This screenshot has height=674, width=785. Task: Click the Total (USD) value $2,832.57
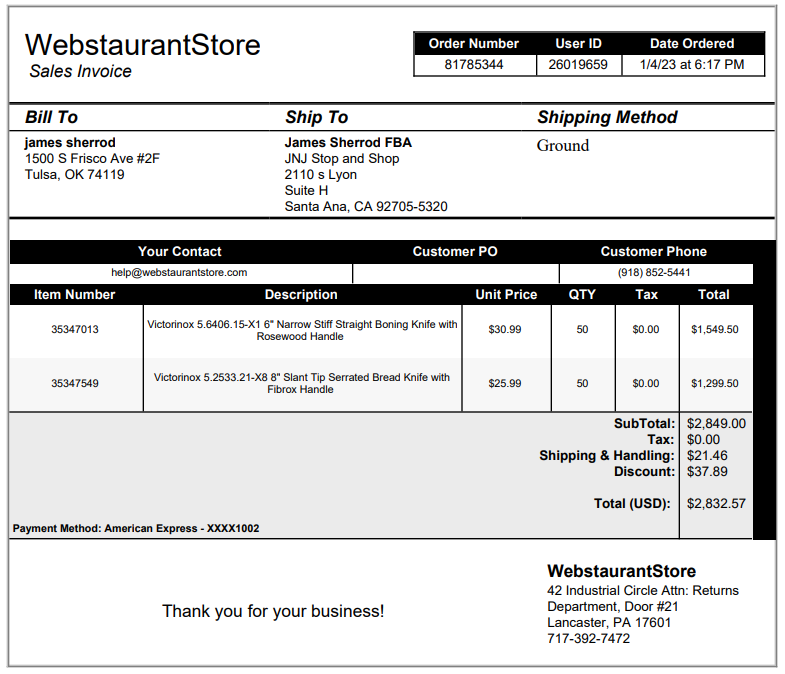click(x=716, y=504)
